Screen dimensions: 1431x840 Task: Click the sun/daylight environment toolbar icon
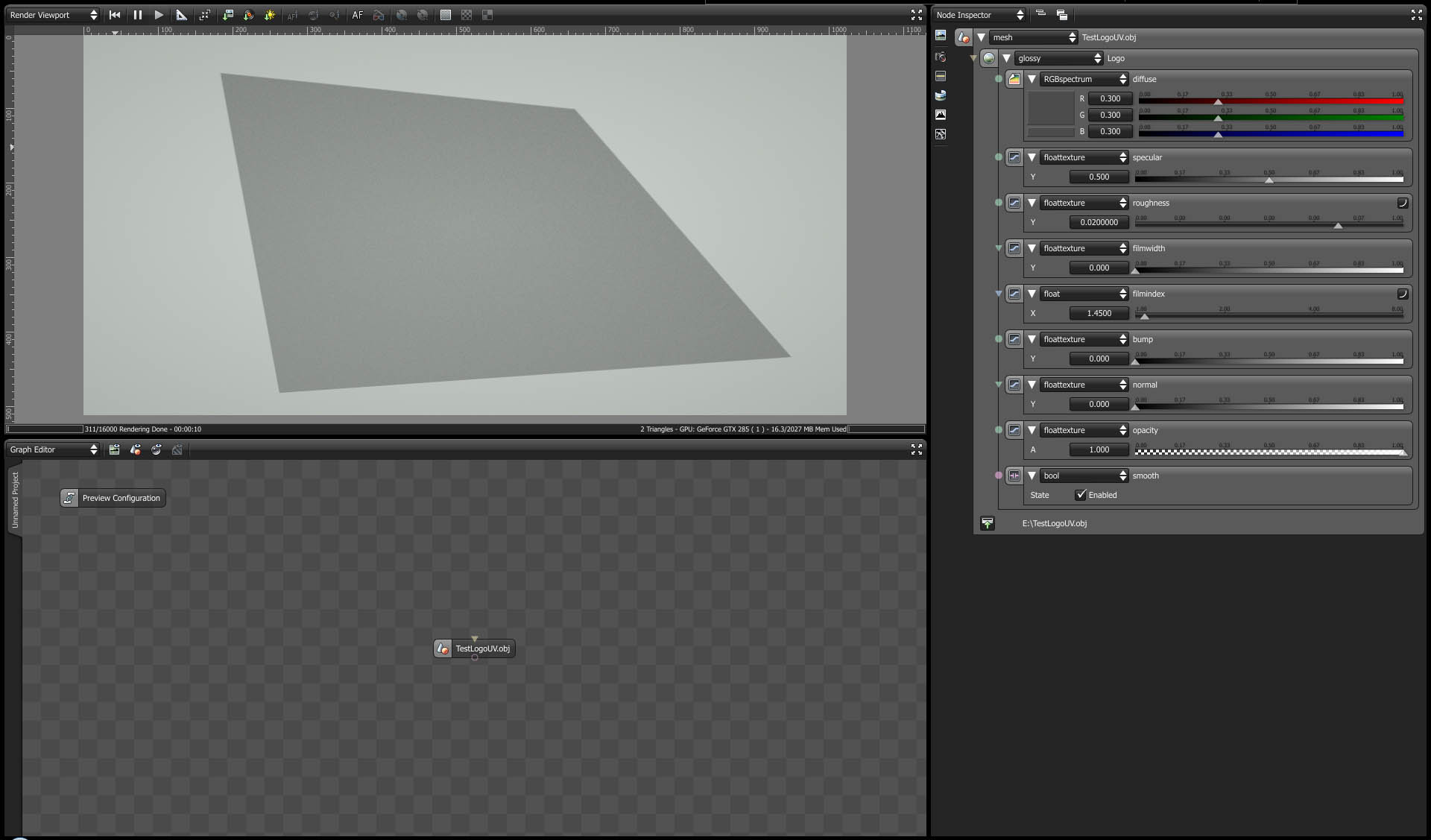click(270, 15)
